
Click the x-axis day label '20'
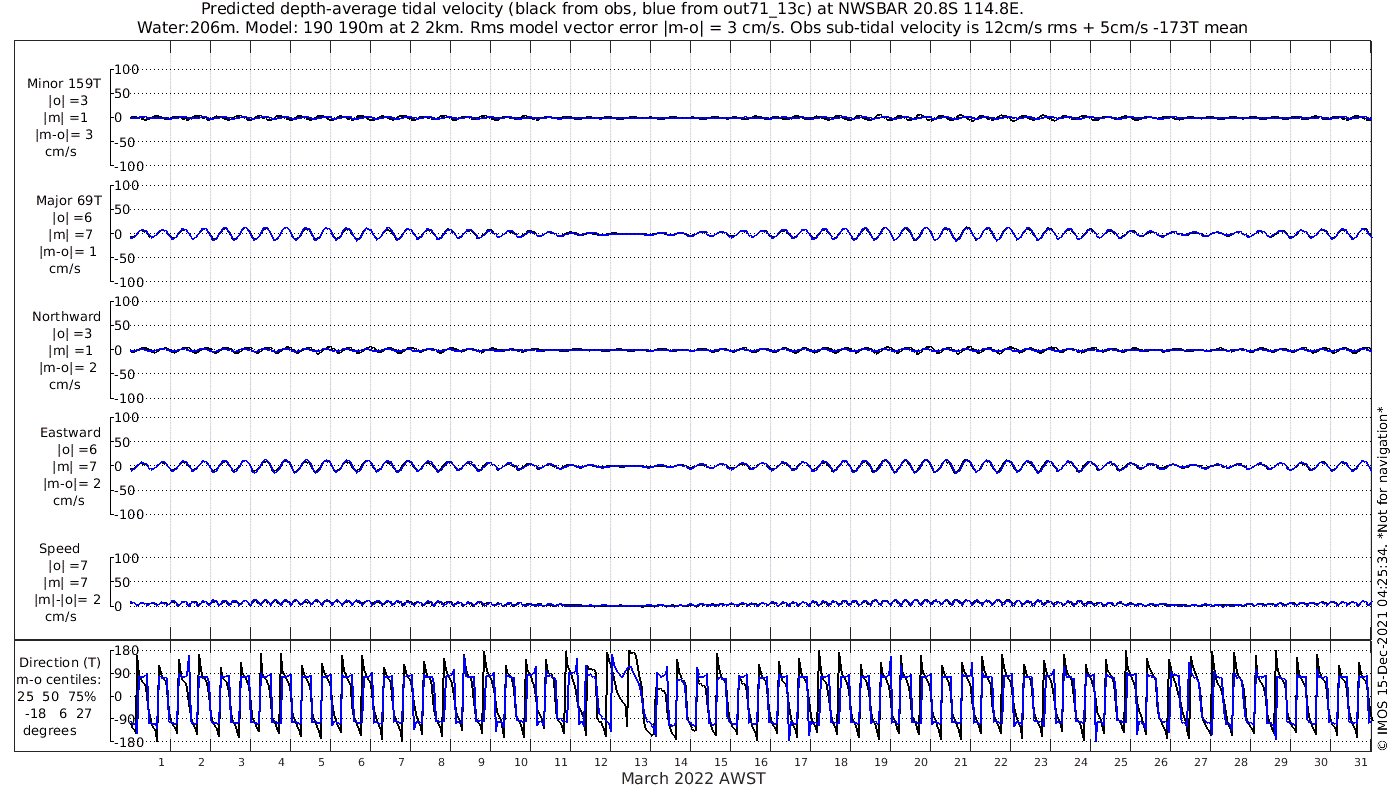click(920, 762)
